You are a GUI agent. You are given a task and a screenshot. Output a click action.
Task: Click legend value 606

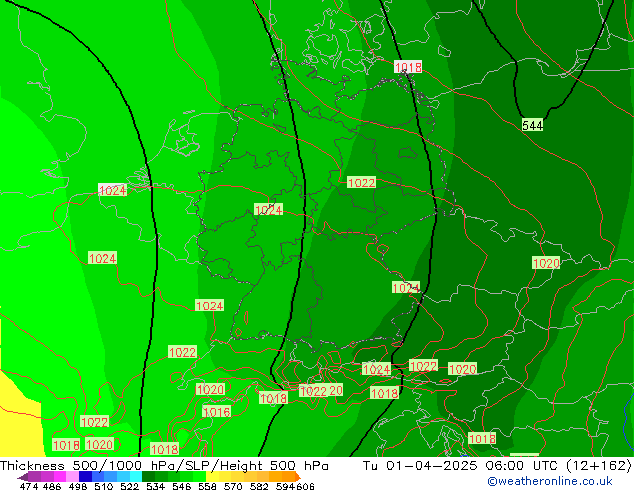305,486
